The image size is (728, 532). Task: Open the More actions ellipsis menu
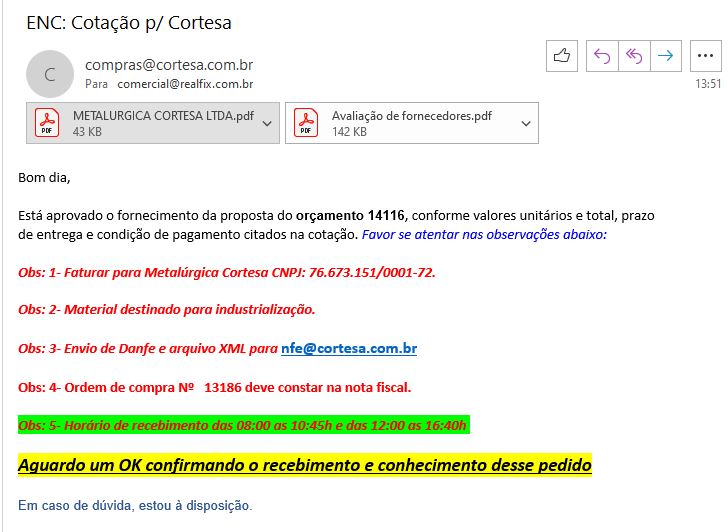(705, 56)
